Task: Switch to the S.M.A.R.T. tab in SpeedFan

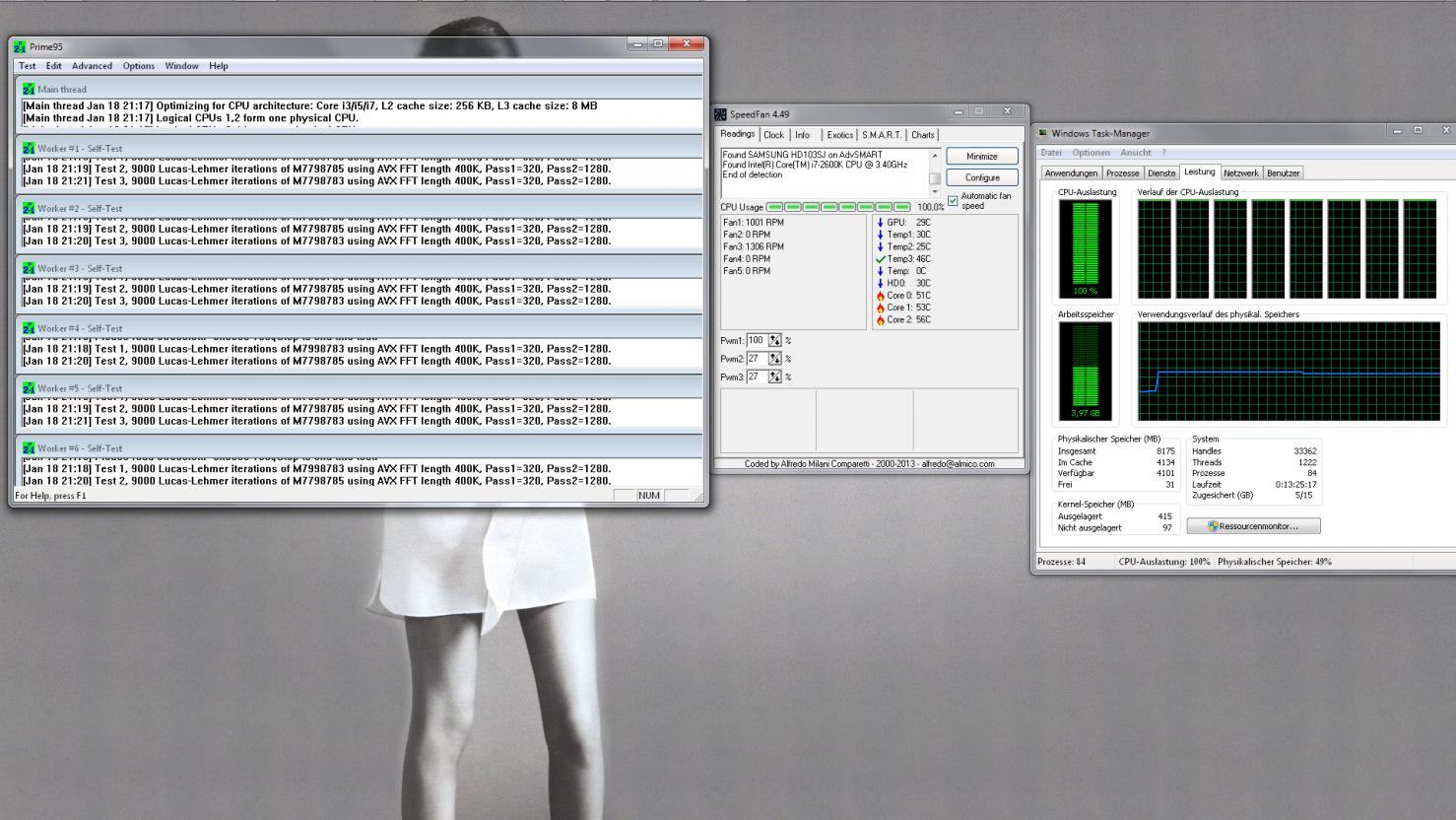Action: pyautogui.click(x=881, y=135)
